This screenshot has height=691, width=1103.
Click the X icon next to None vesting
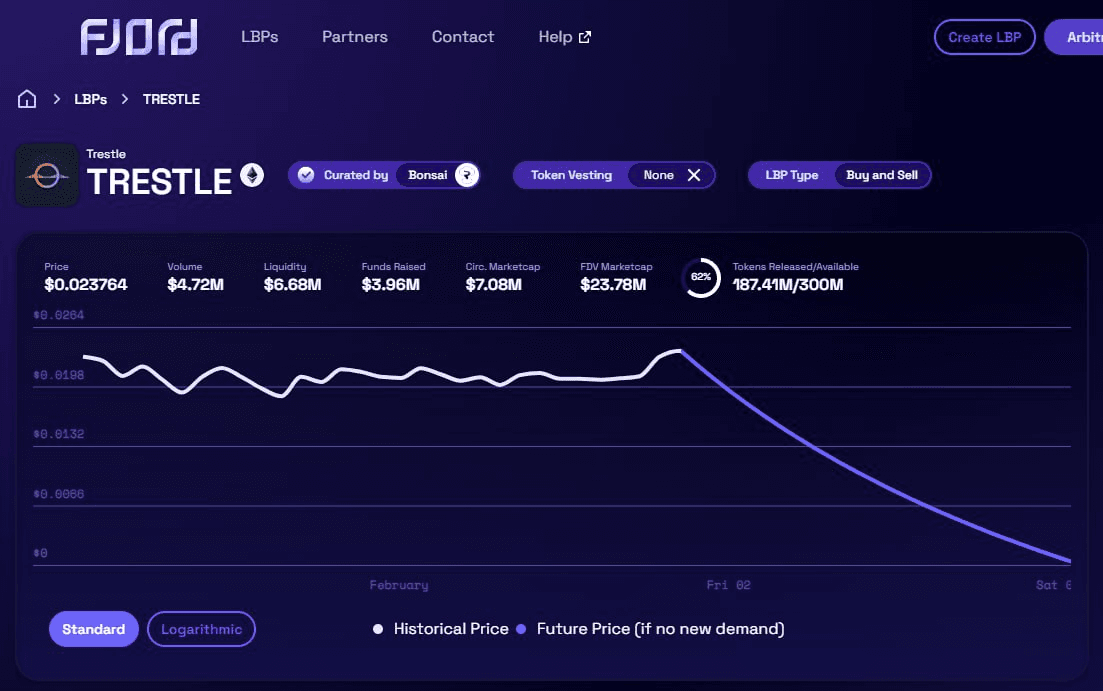(x=694, y=175)
